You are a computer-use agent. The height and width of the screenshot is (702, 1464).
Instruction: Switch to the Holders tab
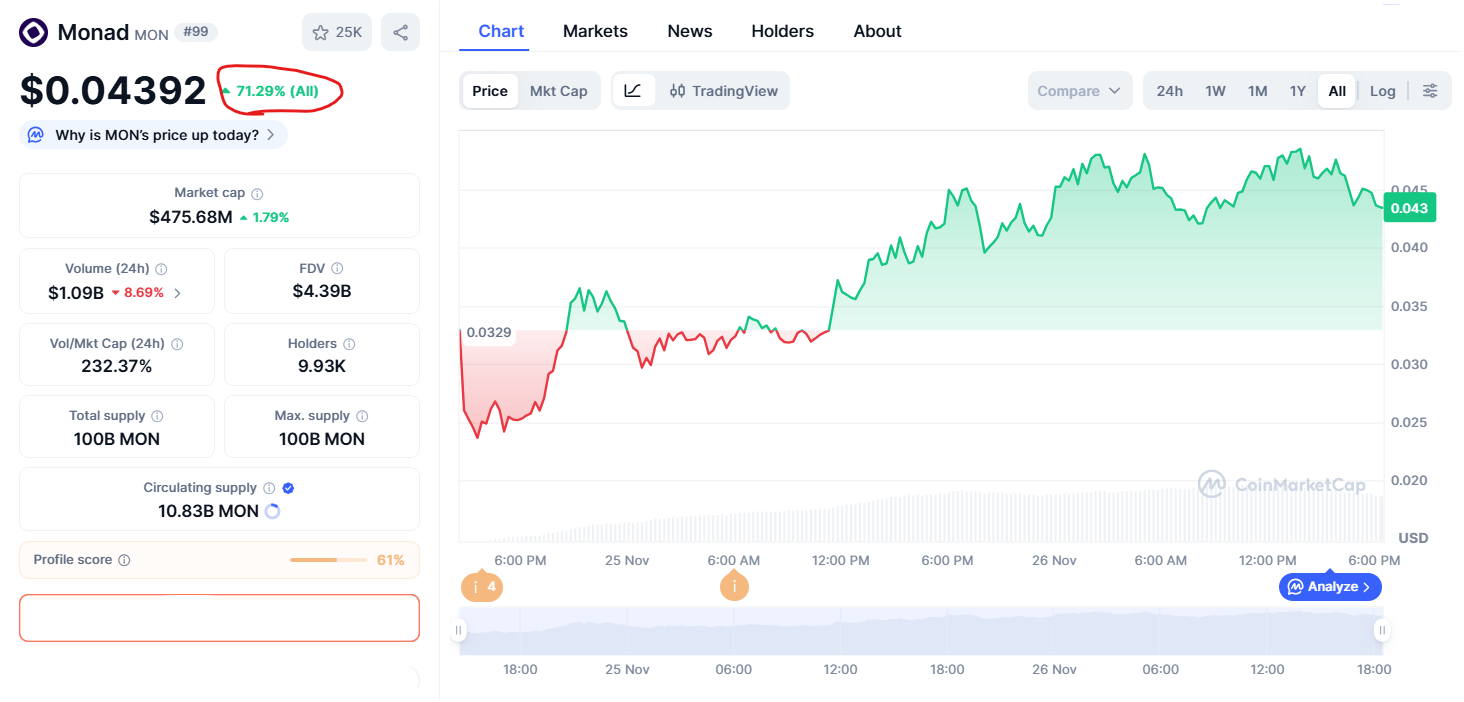782,31
